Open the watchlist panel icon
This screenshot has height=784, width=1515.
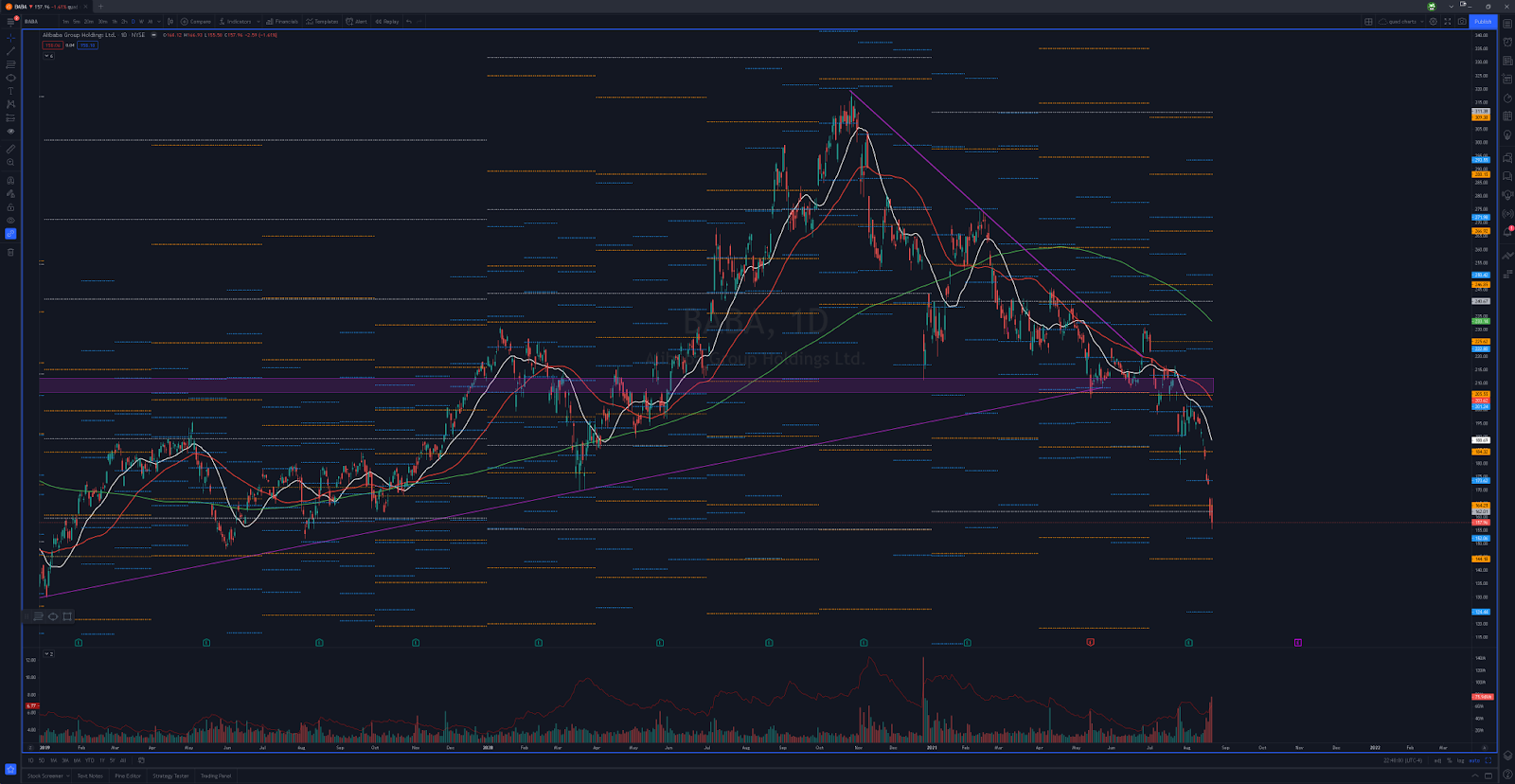(1507, 24)
